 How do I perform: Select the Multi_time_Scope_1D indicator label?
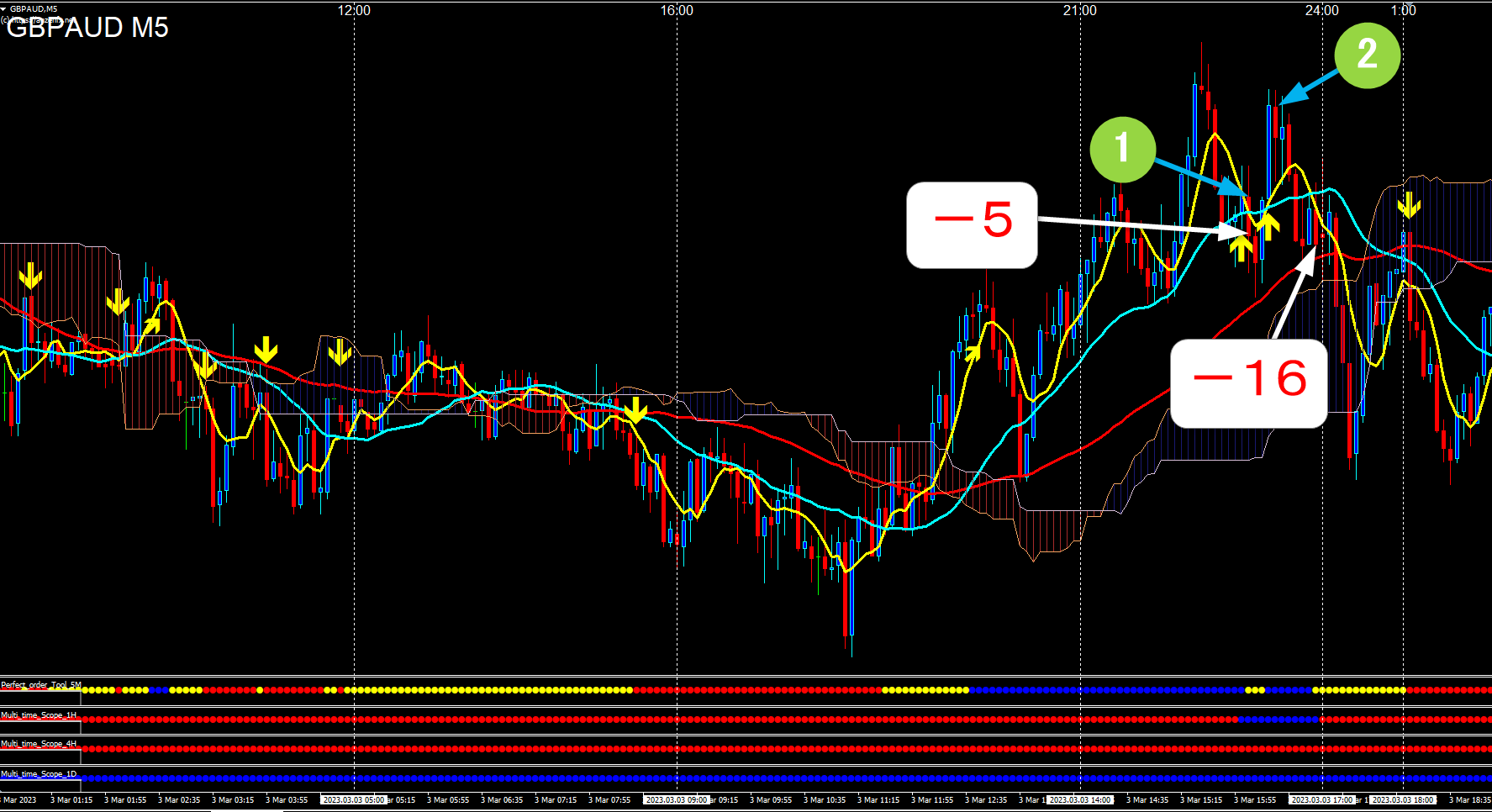click(x=39, y=774)
